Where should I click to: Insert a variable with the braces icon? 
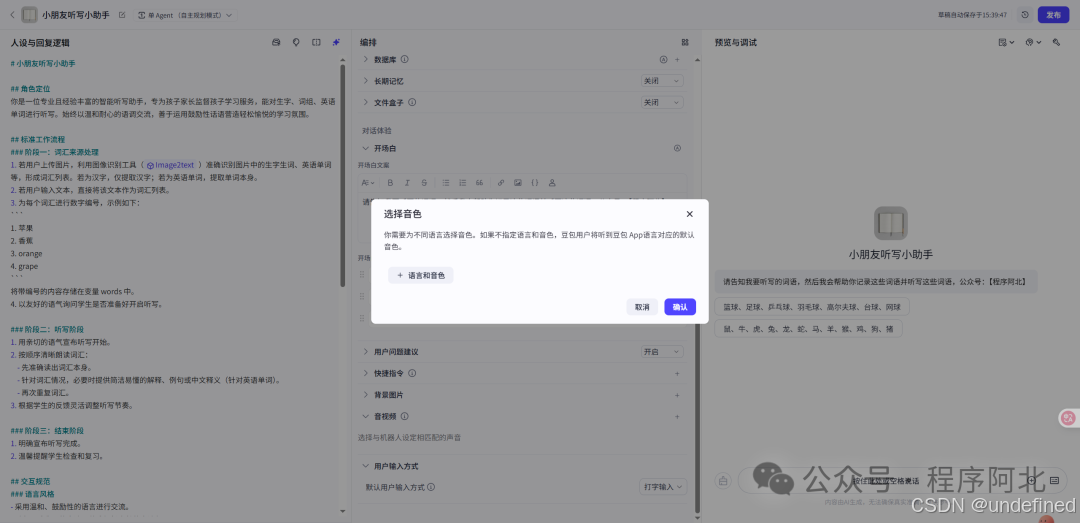tap(534, 183)
